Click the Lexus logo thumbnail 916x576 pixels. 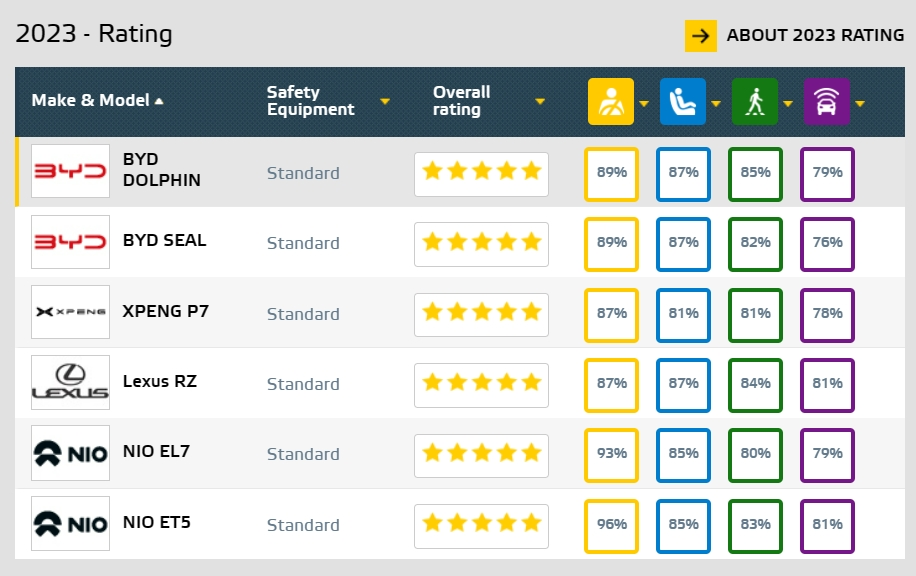click(x=70, y=383)
